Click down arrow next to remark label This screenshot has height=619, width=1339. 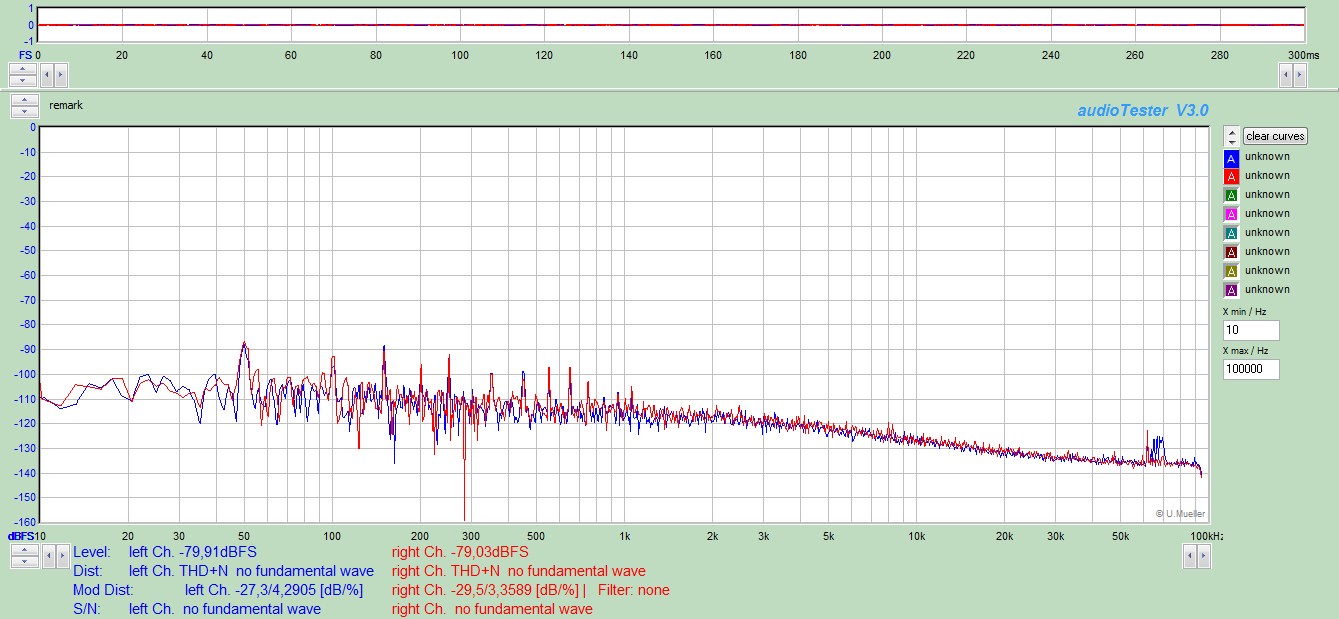click(23, 111)
